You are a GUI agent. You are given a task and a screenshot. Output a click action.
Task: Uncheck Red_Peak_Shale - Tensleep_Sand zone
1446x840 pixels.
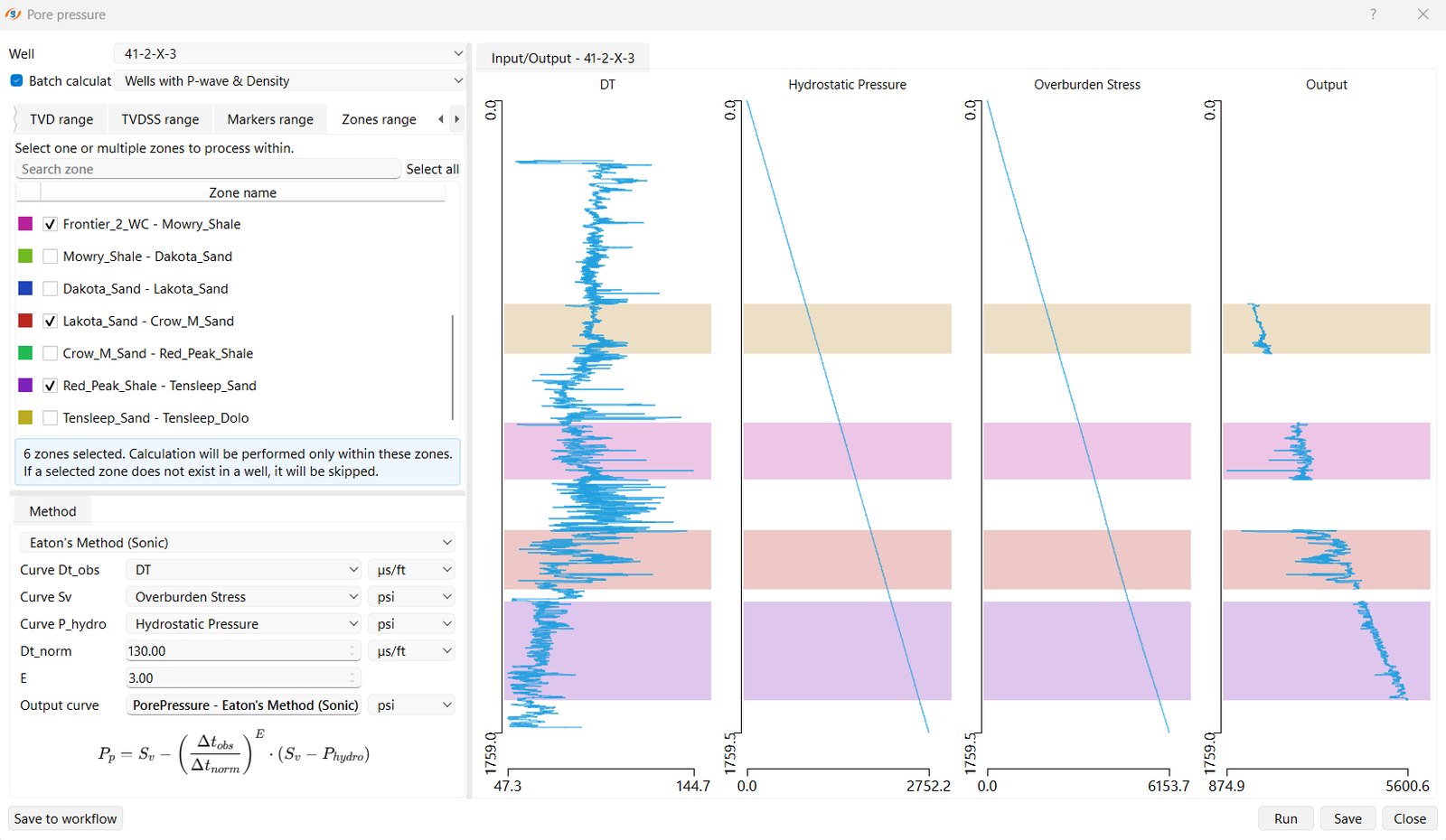tap(50, 386)
